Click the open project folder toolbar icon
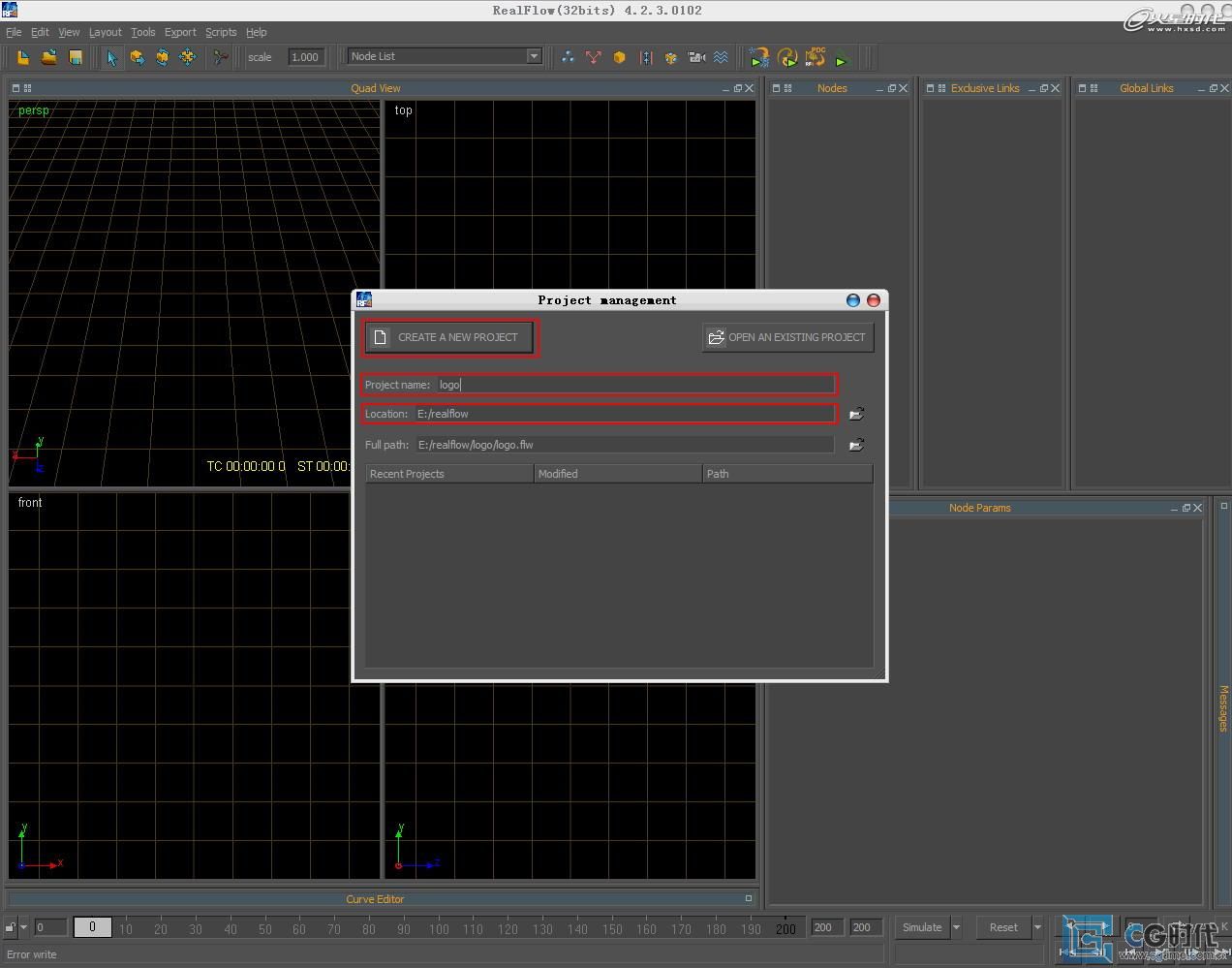Viewport: 1232px width, 968px height. (x=48, y=57)
